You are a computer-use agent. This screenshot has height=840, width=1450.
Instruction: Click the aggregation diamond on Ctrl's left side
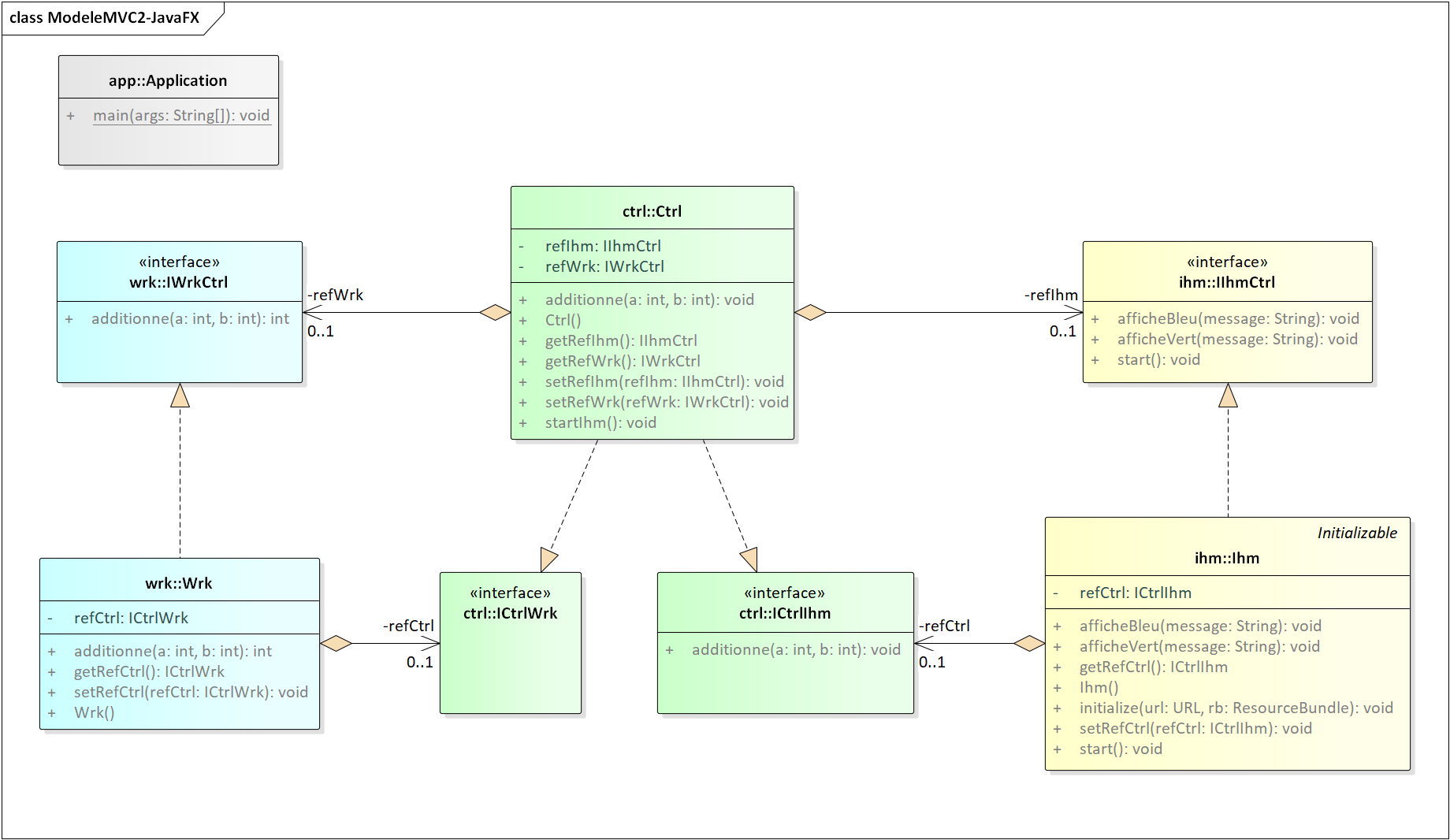point(495,313)
